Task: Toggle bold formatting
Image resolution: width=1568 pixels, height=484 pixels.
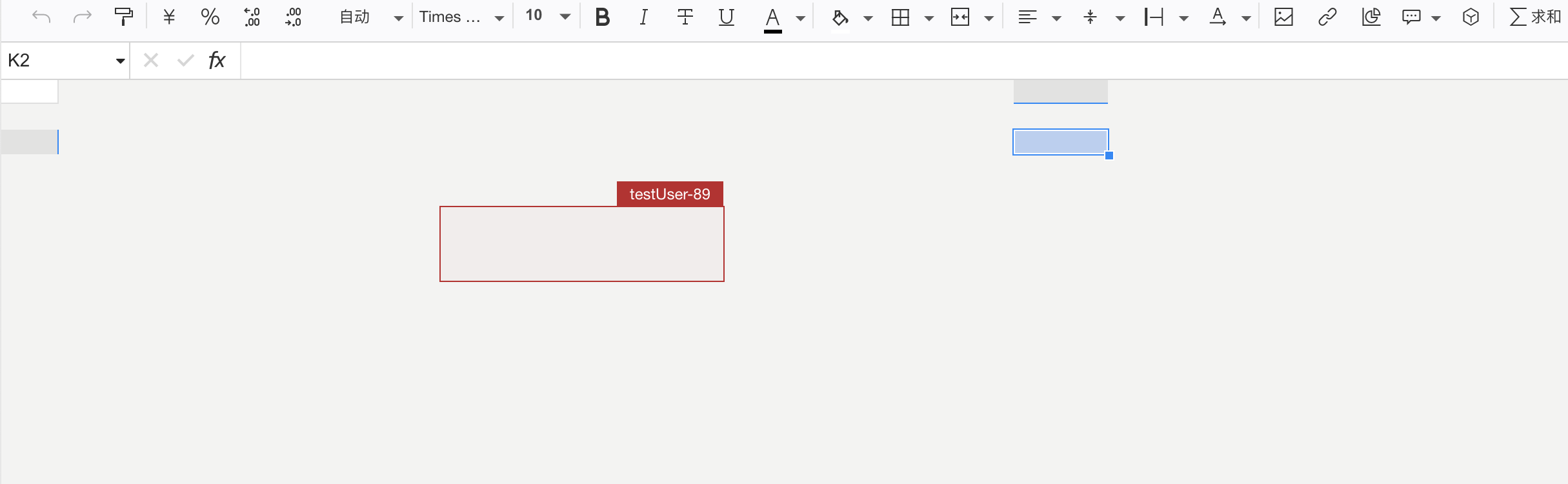Action: [603, 17]
